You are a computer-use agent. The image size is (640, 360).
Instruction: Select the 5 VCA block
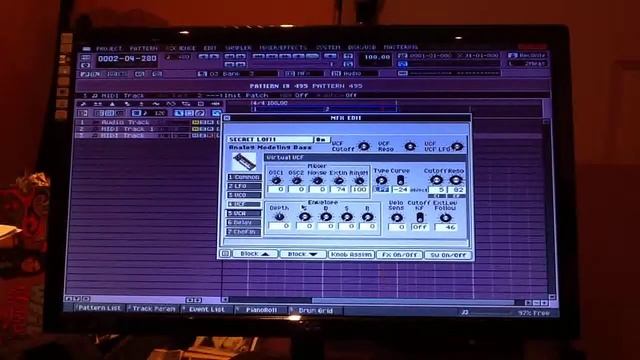click(x=244, y=213)
